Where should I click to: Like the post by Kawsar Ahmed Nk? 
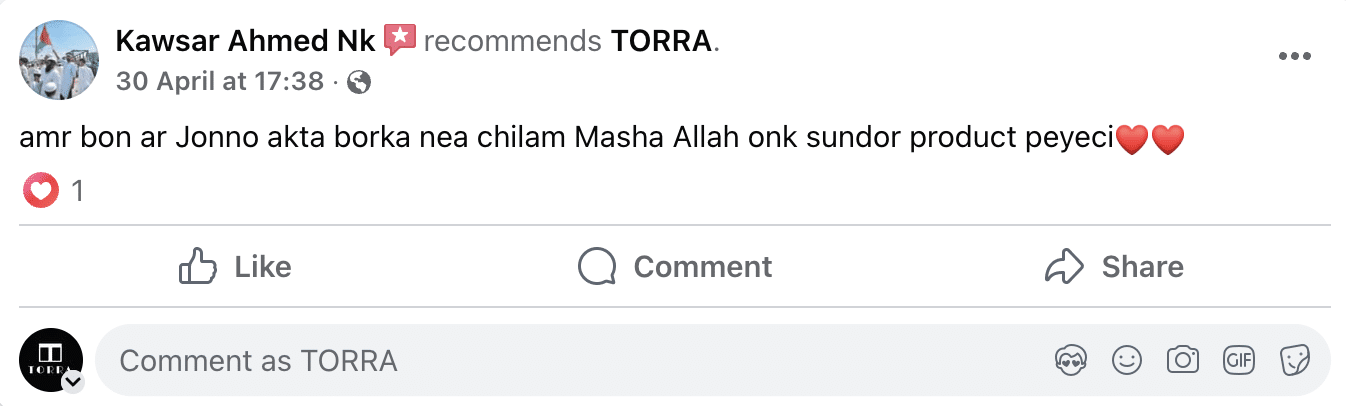[235, 267]
